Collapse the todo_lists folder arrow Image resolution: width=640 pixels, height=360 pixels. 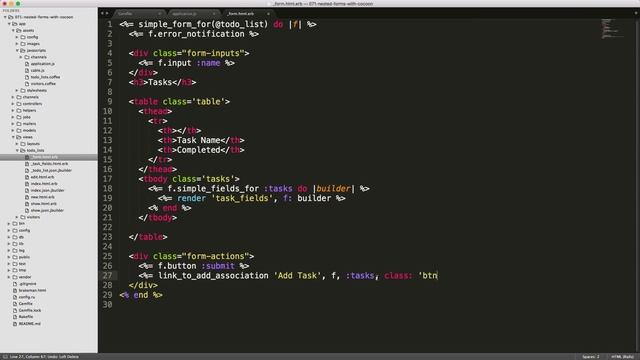[x=17, y=151]
